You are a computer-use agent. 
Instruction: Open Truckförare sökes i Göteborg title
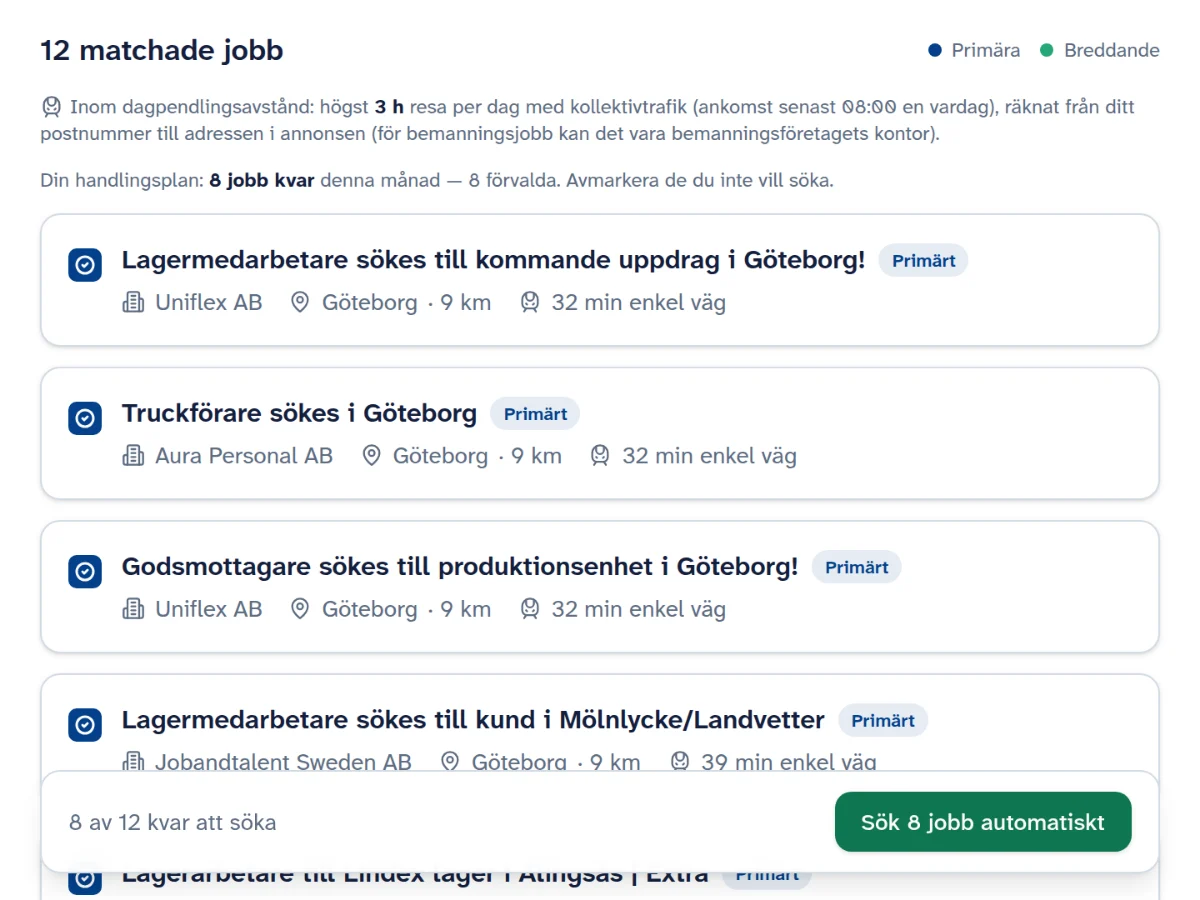299,413
